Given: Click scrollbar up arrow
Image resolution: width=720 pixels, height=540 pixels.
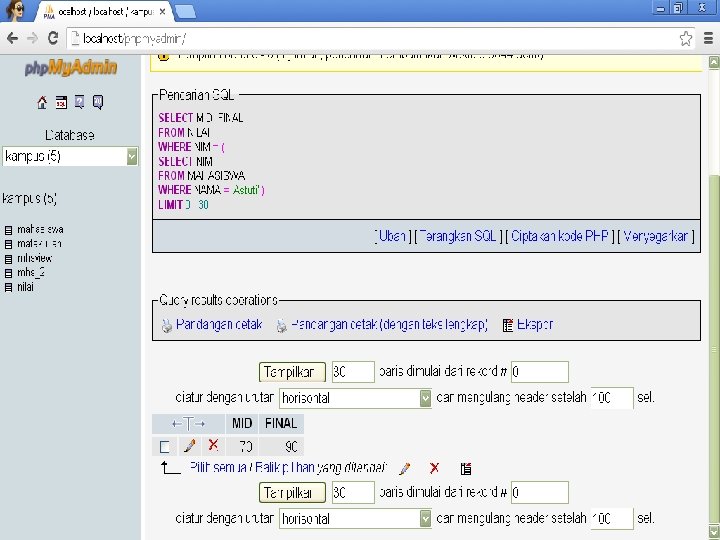Looking at the screenshot, I should pos(714,62).
